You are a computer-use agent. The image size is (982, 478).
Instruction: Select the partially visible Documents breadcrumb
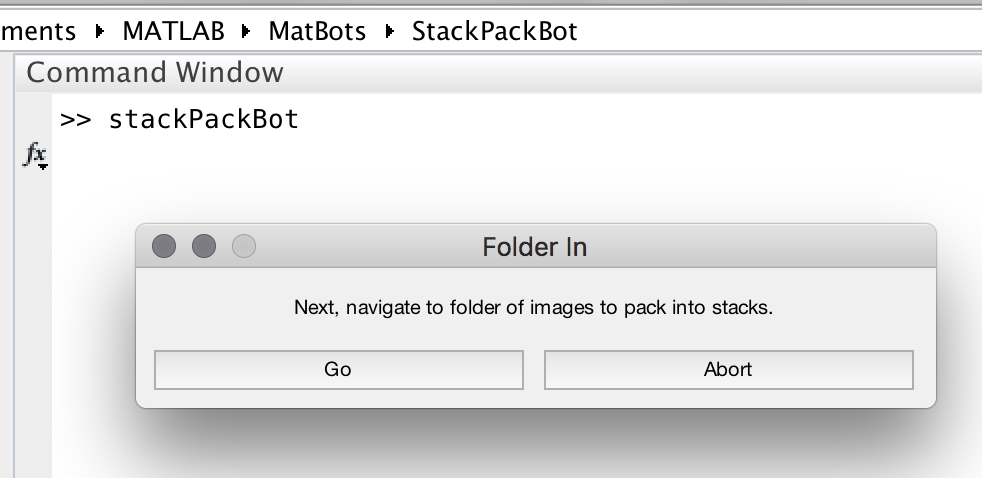[38, 31]
